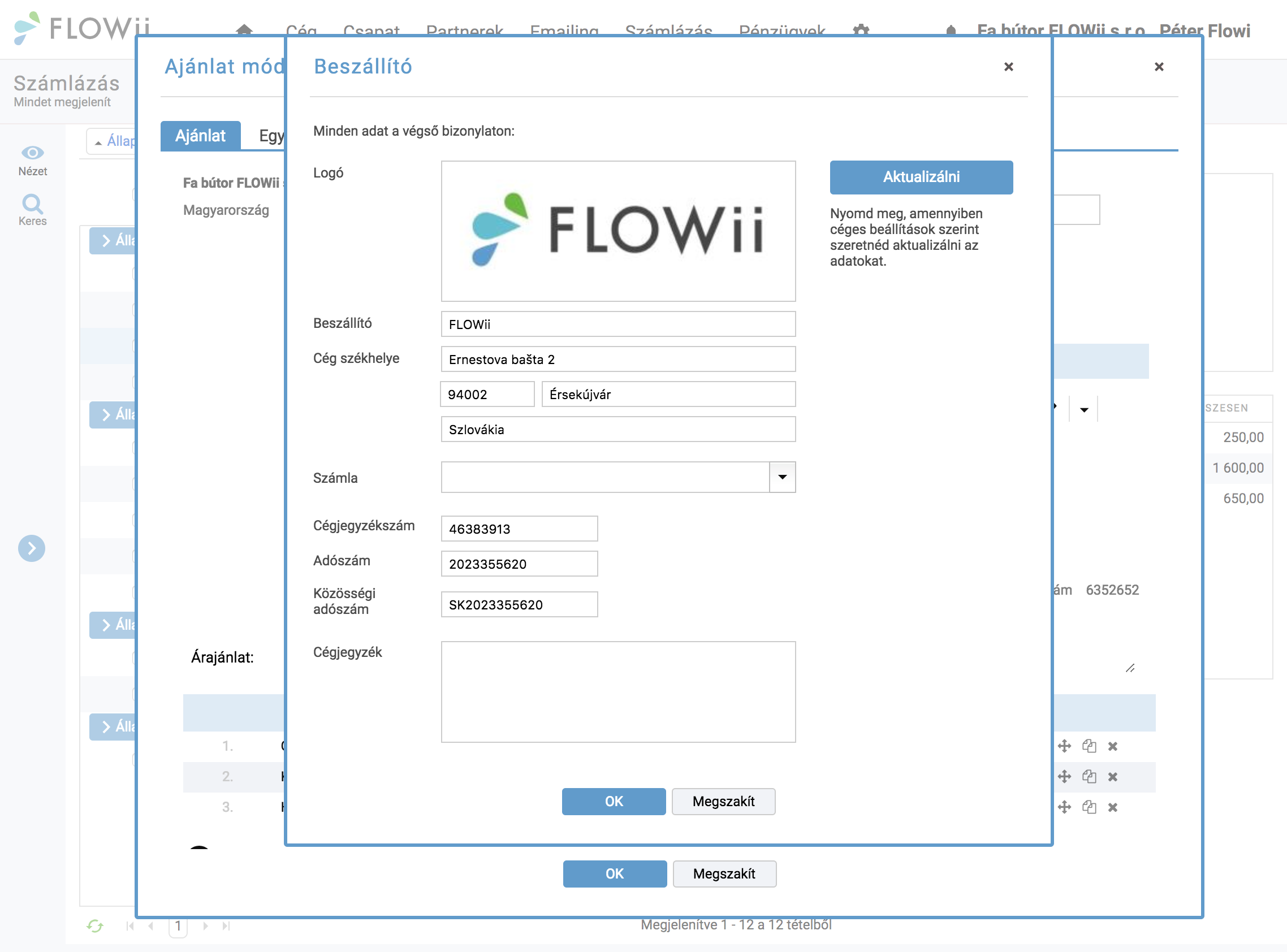Click the notification bell icon
Image resolution: width=1287 pixels, height=952 pixels.
coord(951,30)
